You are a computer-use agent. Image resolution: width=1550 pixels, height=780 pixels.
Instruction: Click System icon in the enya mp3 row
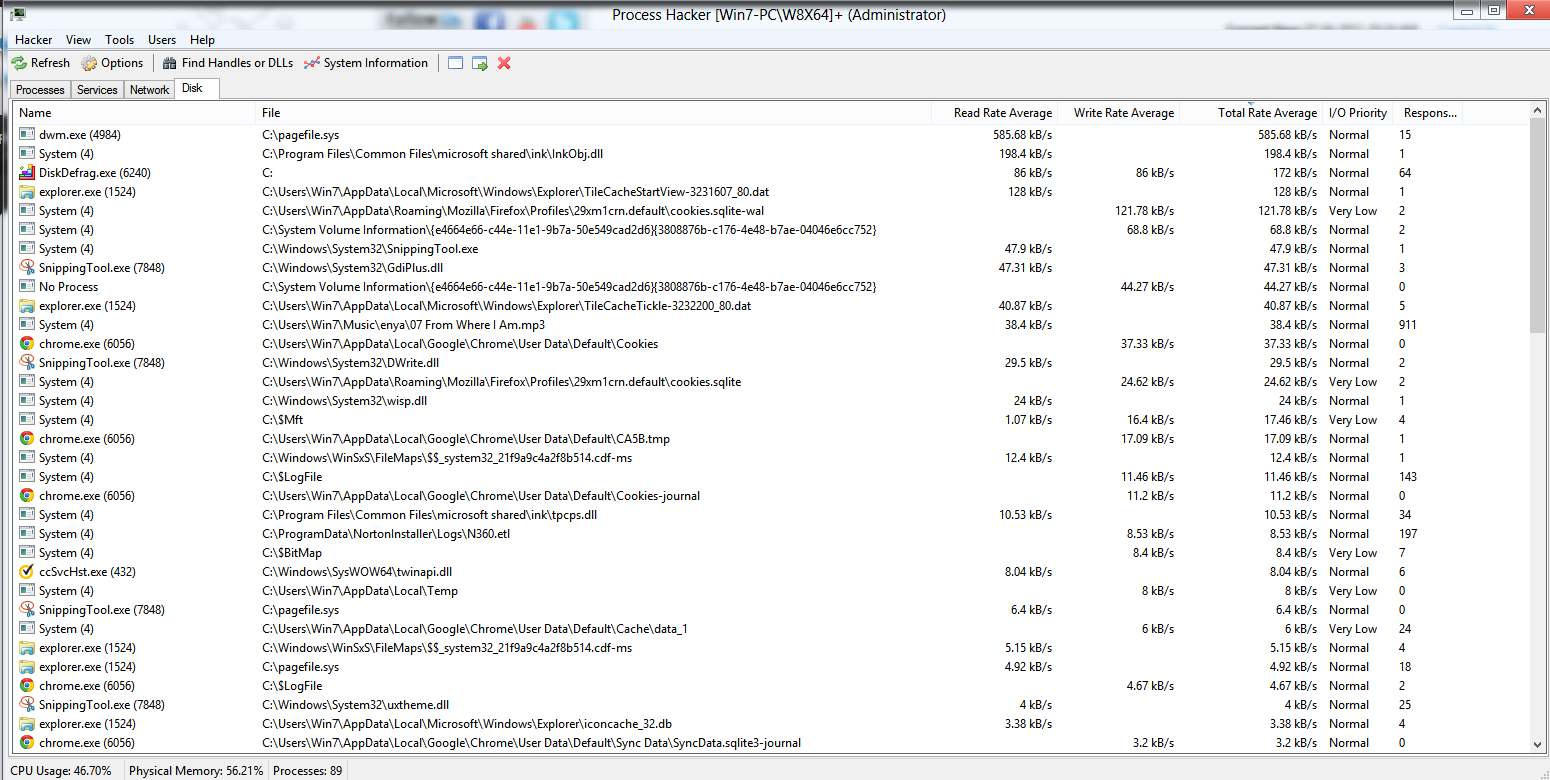[27, 325]
